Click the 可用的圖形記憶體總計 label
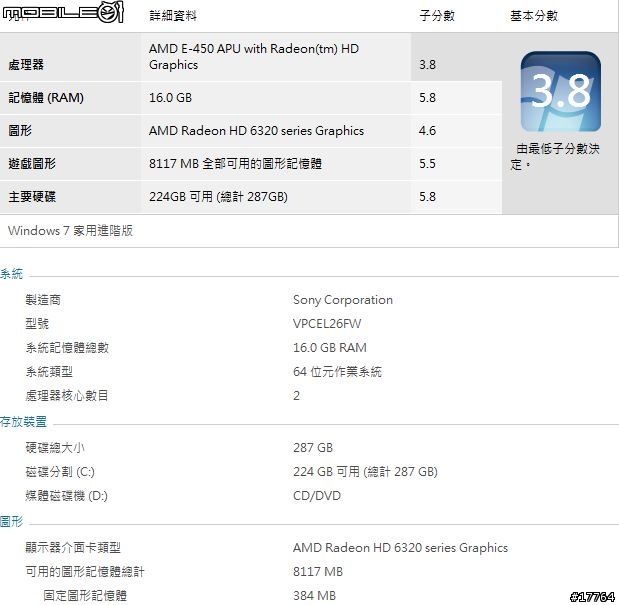The width and height of the screenshot is (619, 605). 85,572
